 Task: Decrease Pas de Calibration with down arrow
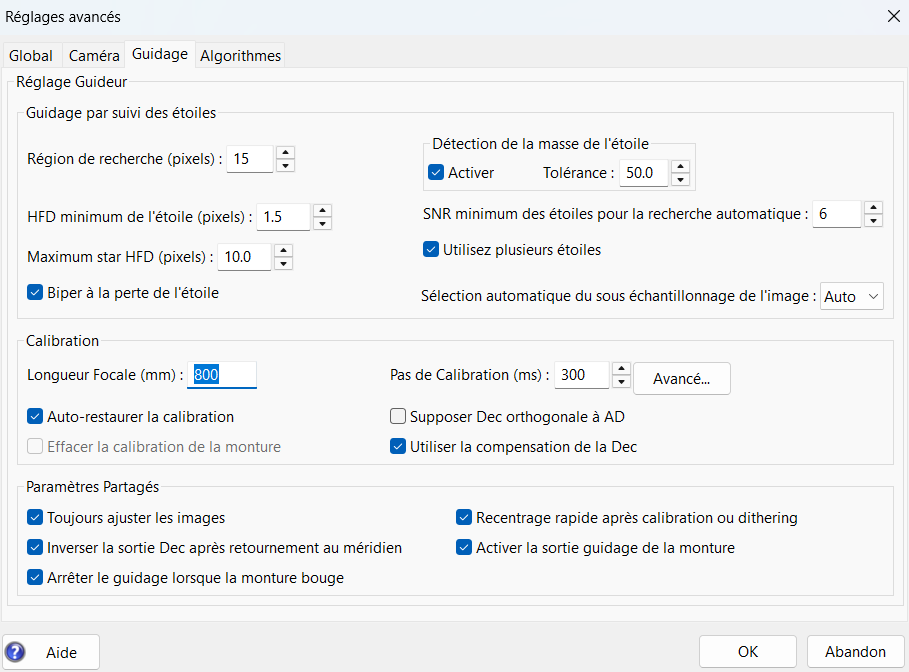[621, 382]
